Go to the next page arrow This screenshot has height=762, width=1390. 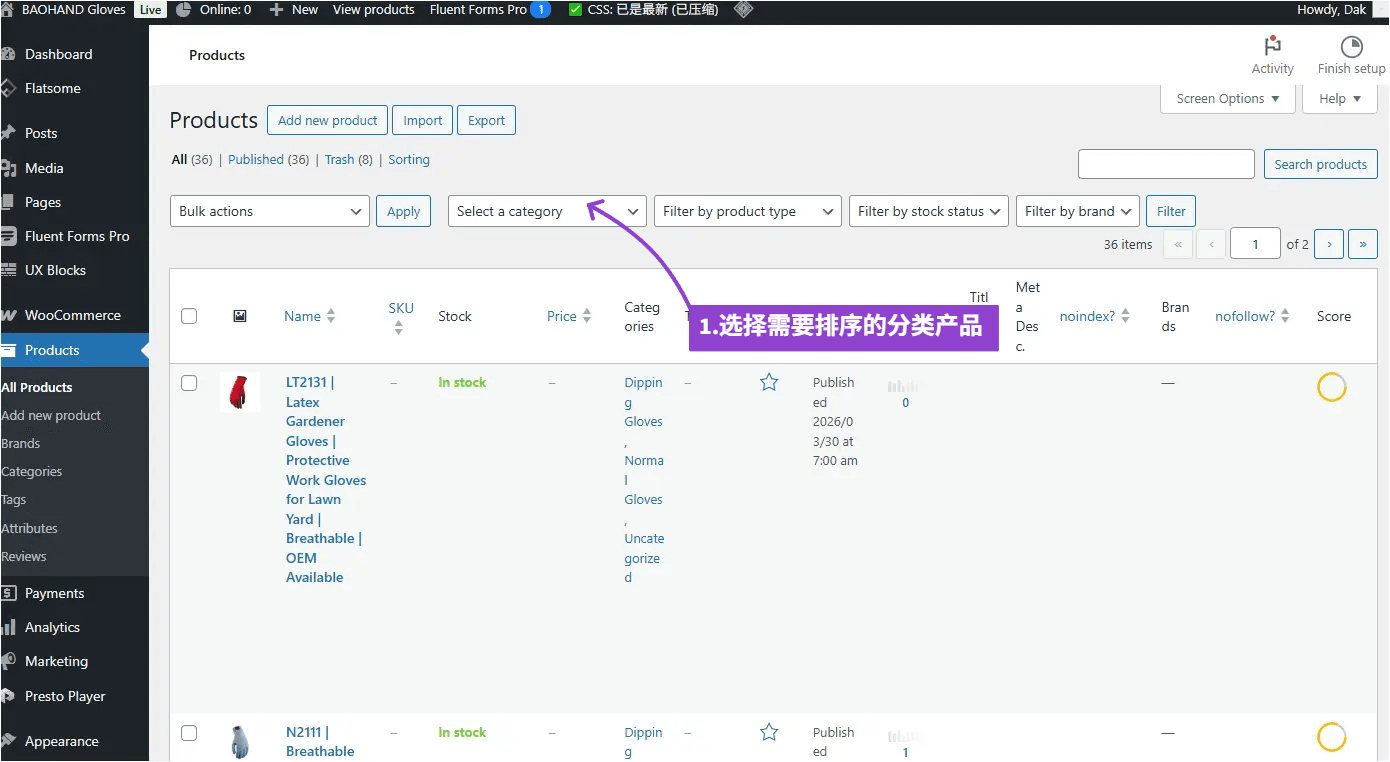coord(1328,244)
